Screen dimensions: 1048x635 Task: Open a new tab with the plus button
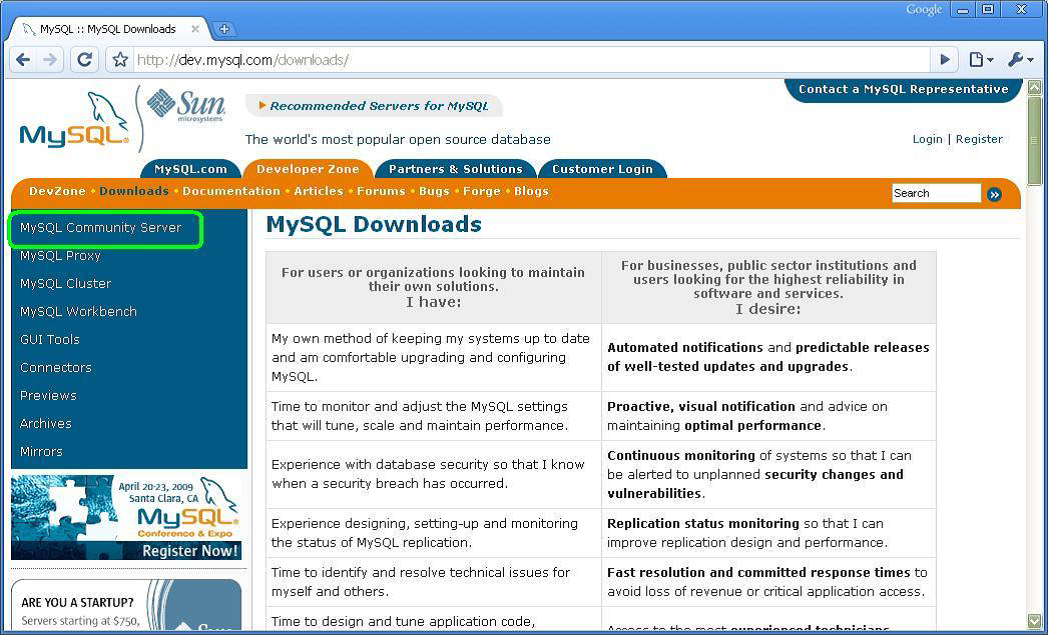point(225,28)
